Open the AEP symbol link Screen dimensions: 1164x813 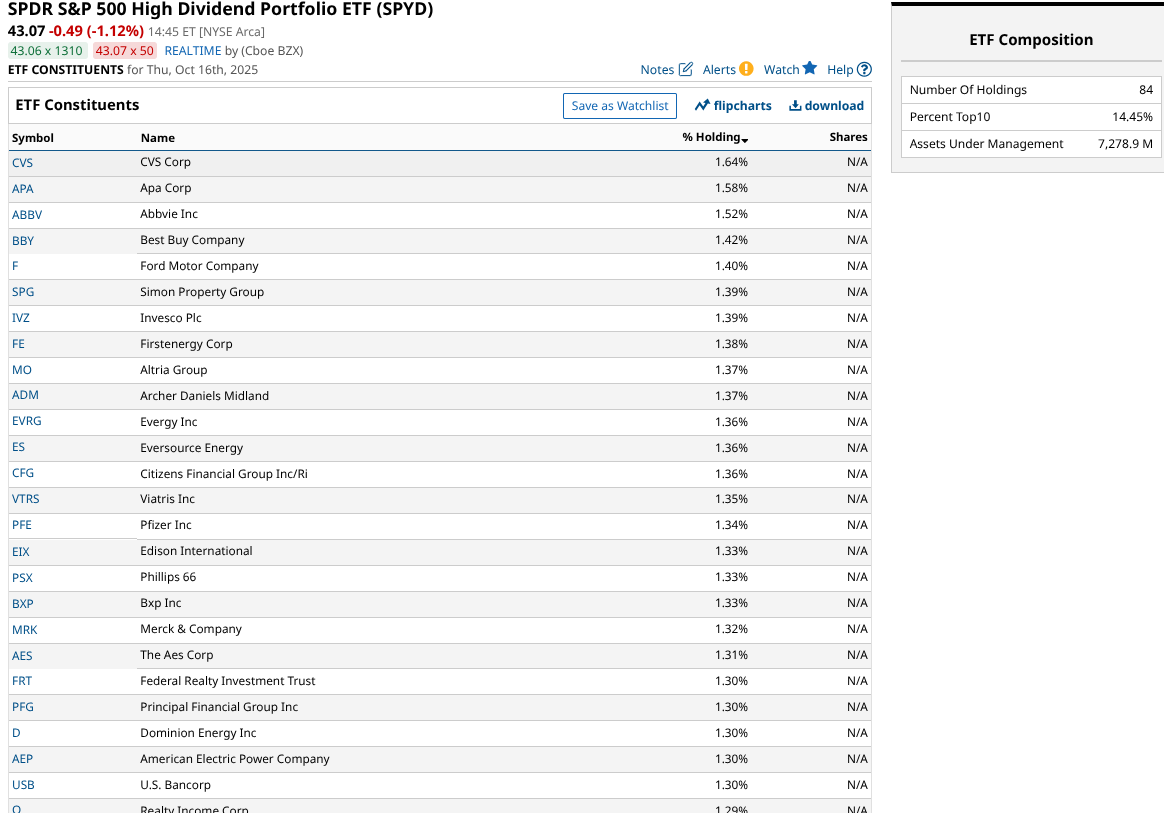tap(22, 759)
